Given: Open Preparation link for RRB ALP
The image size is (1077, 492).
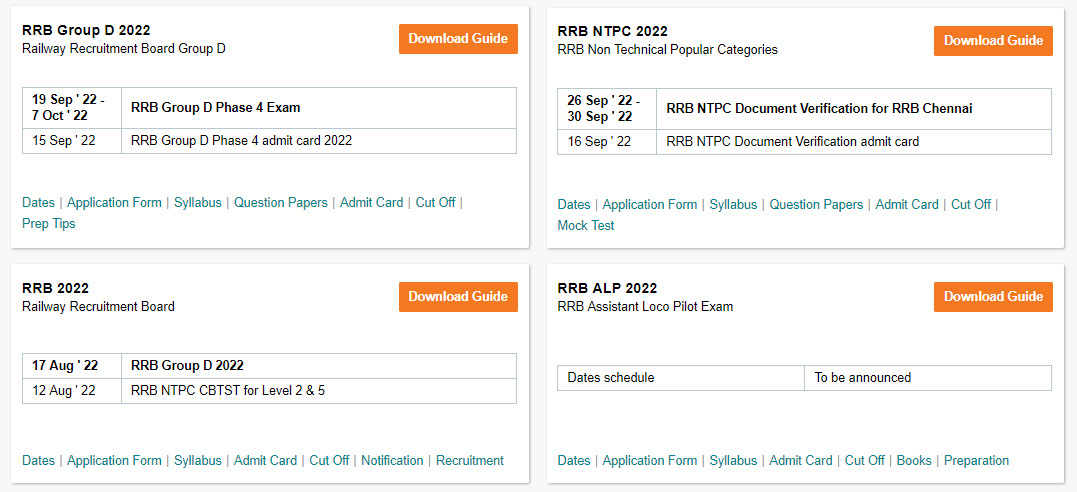Looking at the screenshot, I should pos(976,461).
